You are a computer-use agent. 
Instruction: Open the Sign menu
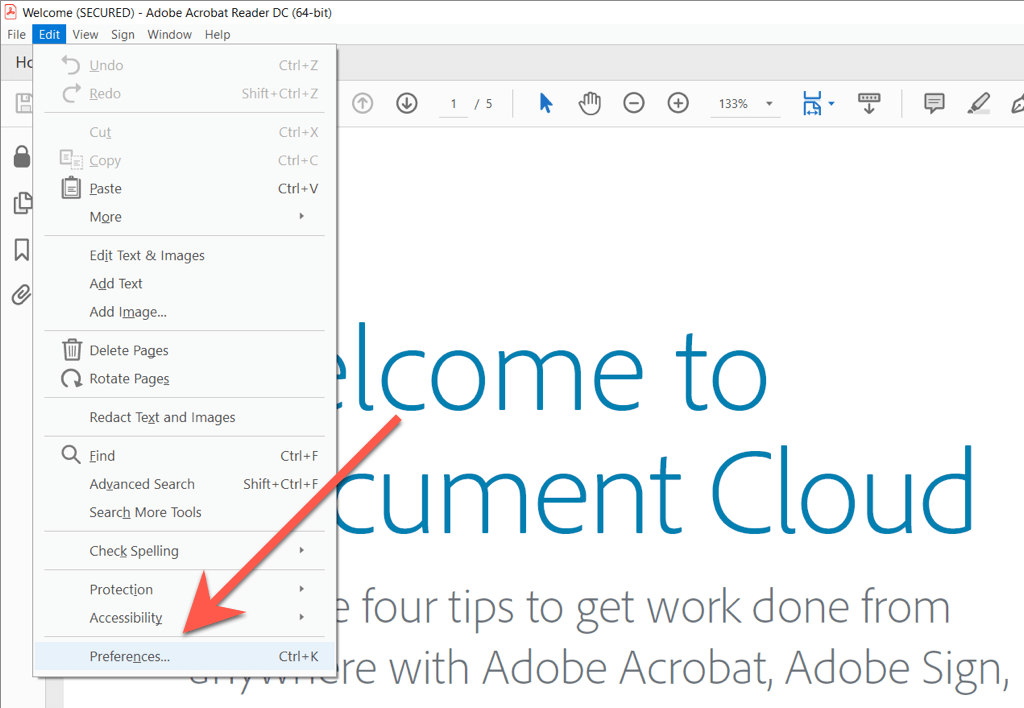123,34
